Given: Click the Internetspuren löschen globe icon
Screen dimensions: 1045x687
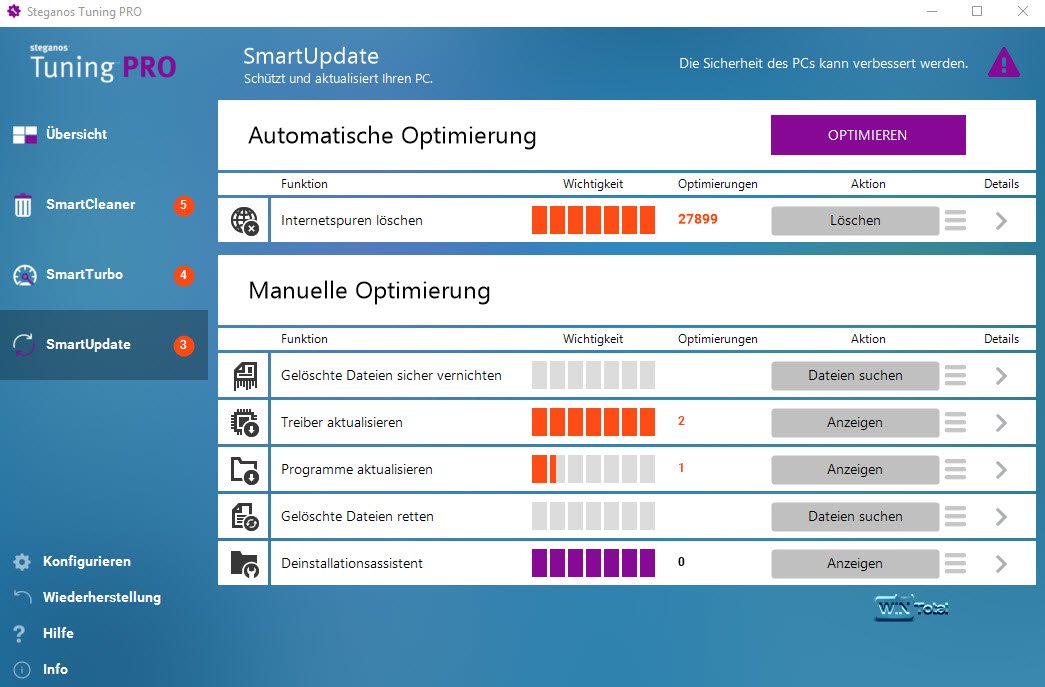Looking at the screenshot, I should (x=244, y=221).
